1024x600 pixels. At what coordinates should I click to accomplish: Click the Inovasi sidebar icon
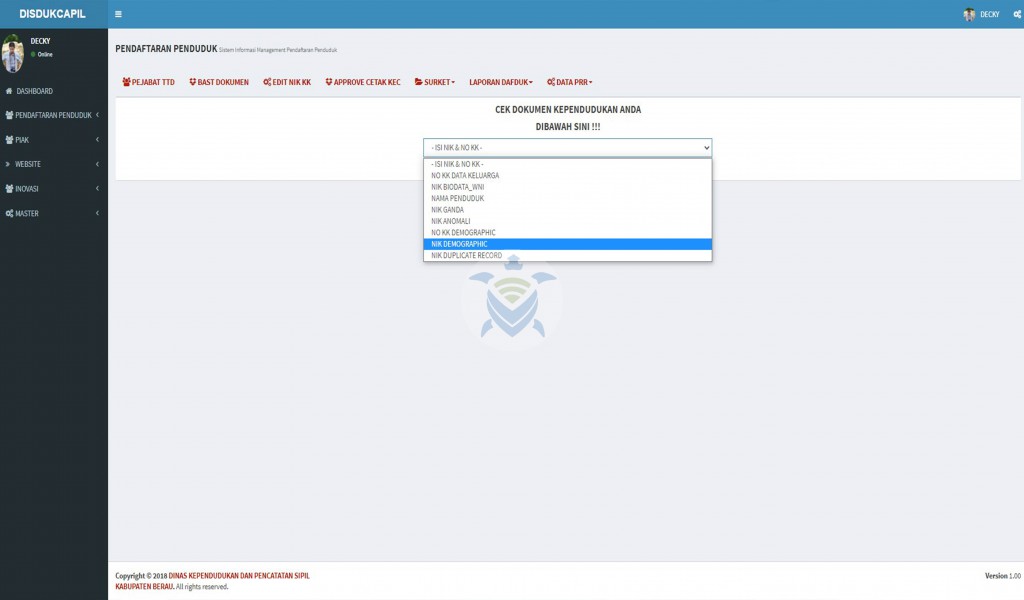[9, 189]
